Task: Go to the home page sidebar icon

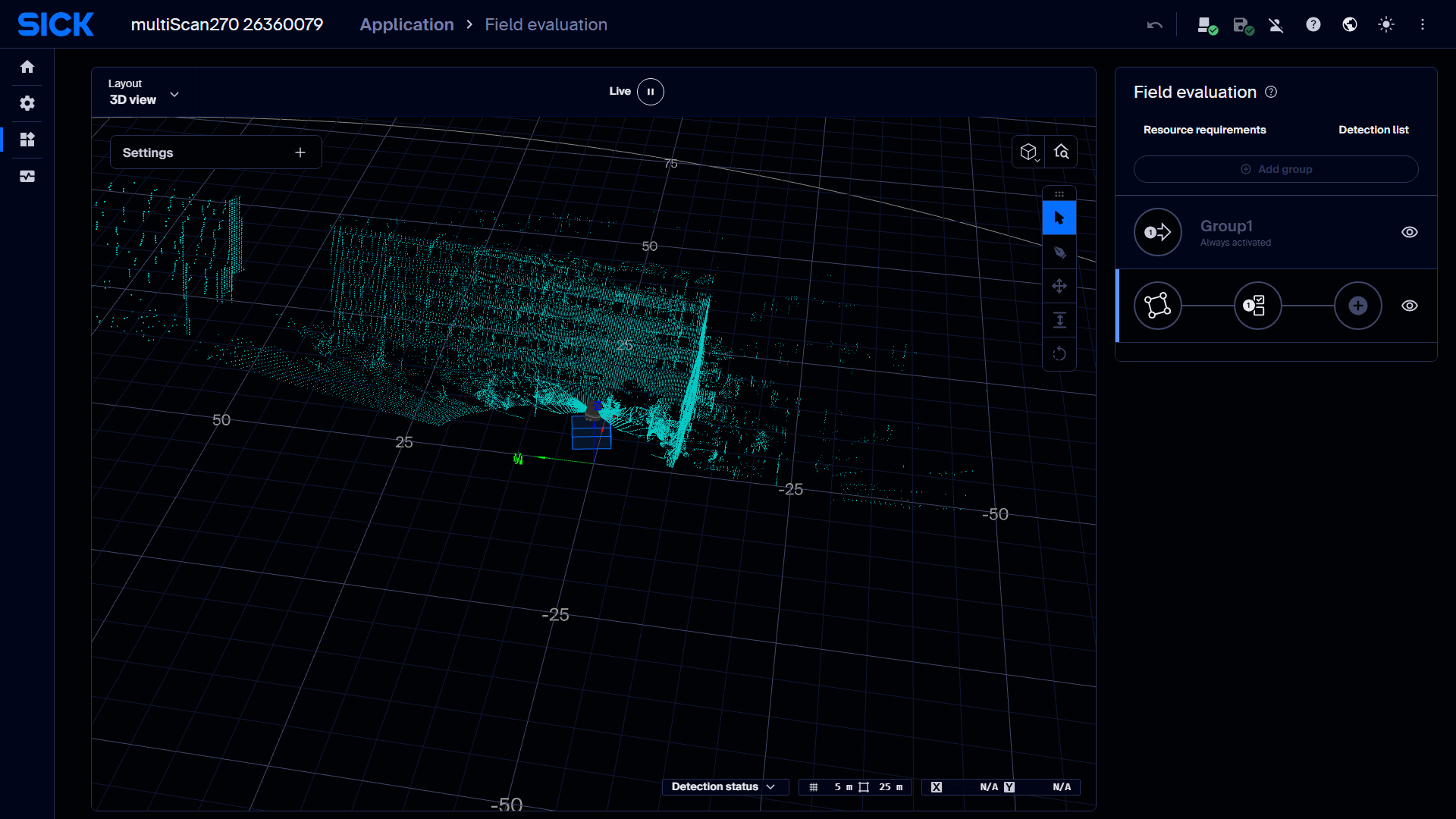Action: point(27,67)
